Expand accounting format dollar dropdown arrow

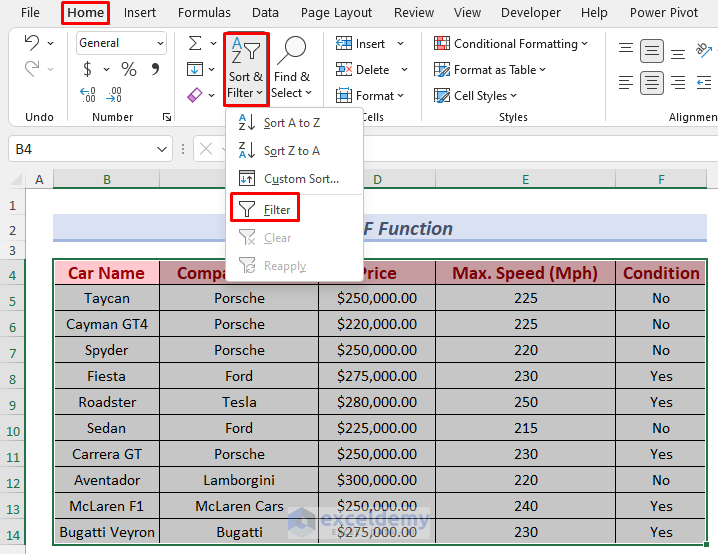click(106, 70)
